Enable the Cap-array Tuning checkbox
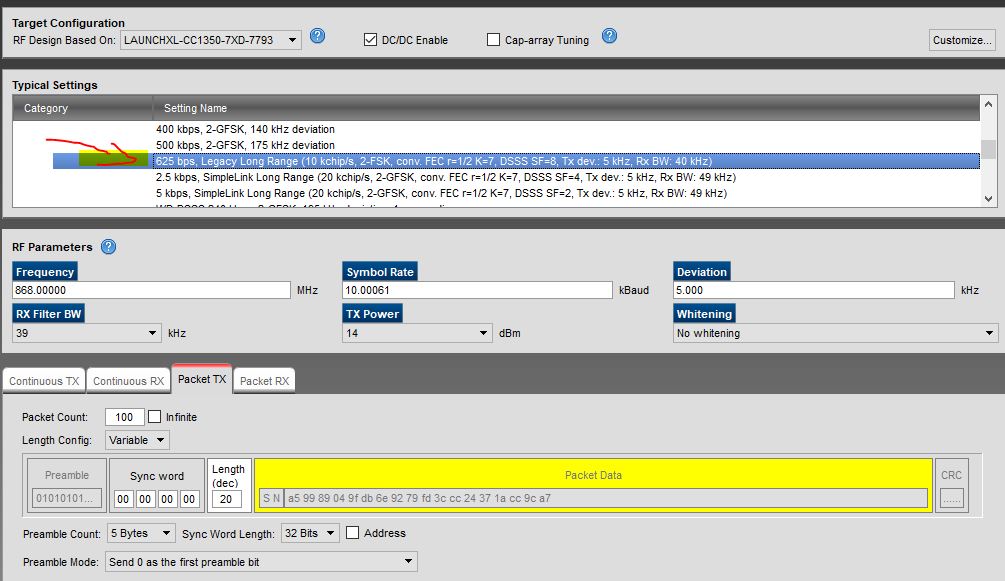The height and width of the screenshot is (581, 1005). (x=493, y=40)
